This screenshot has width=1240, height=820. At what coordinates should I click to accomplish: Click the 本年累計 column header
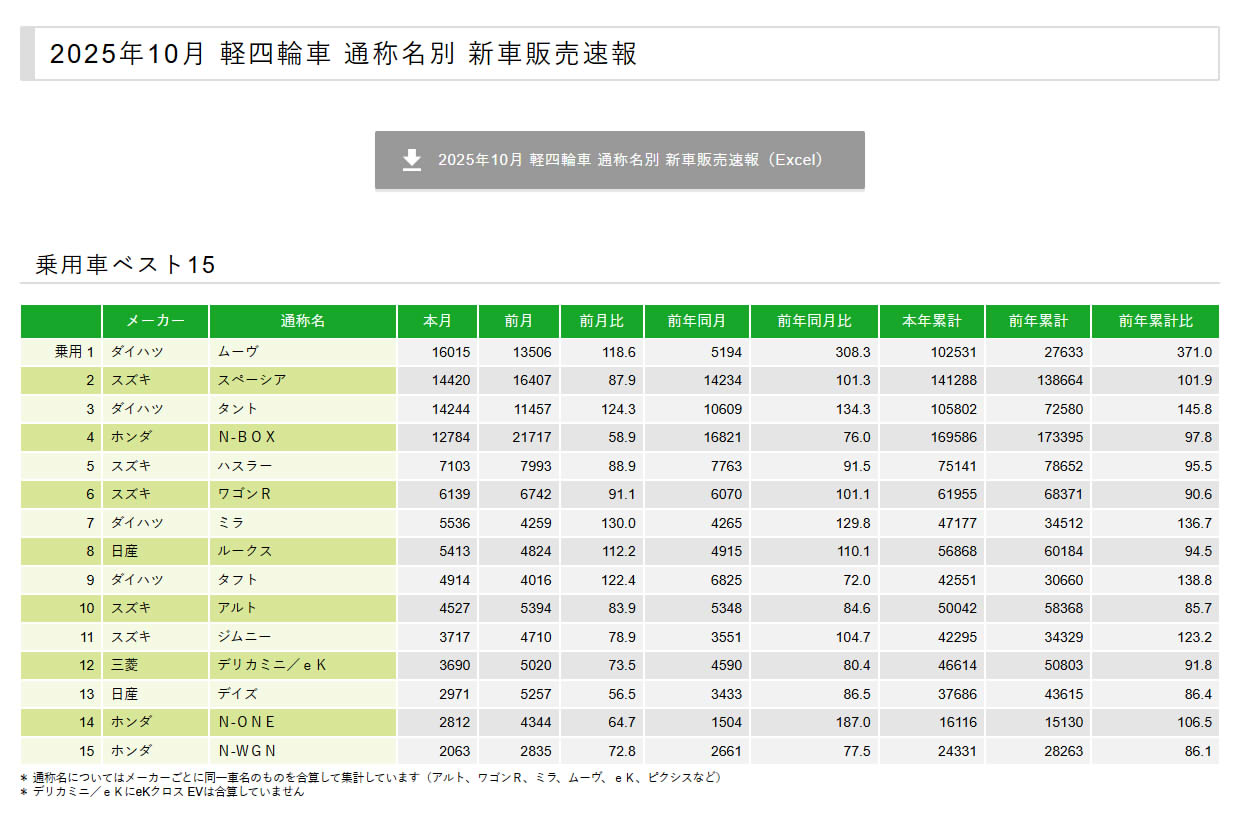pos(931,321)
